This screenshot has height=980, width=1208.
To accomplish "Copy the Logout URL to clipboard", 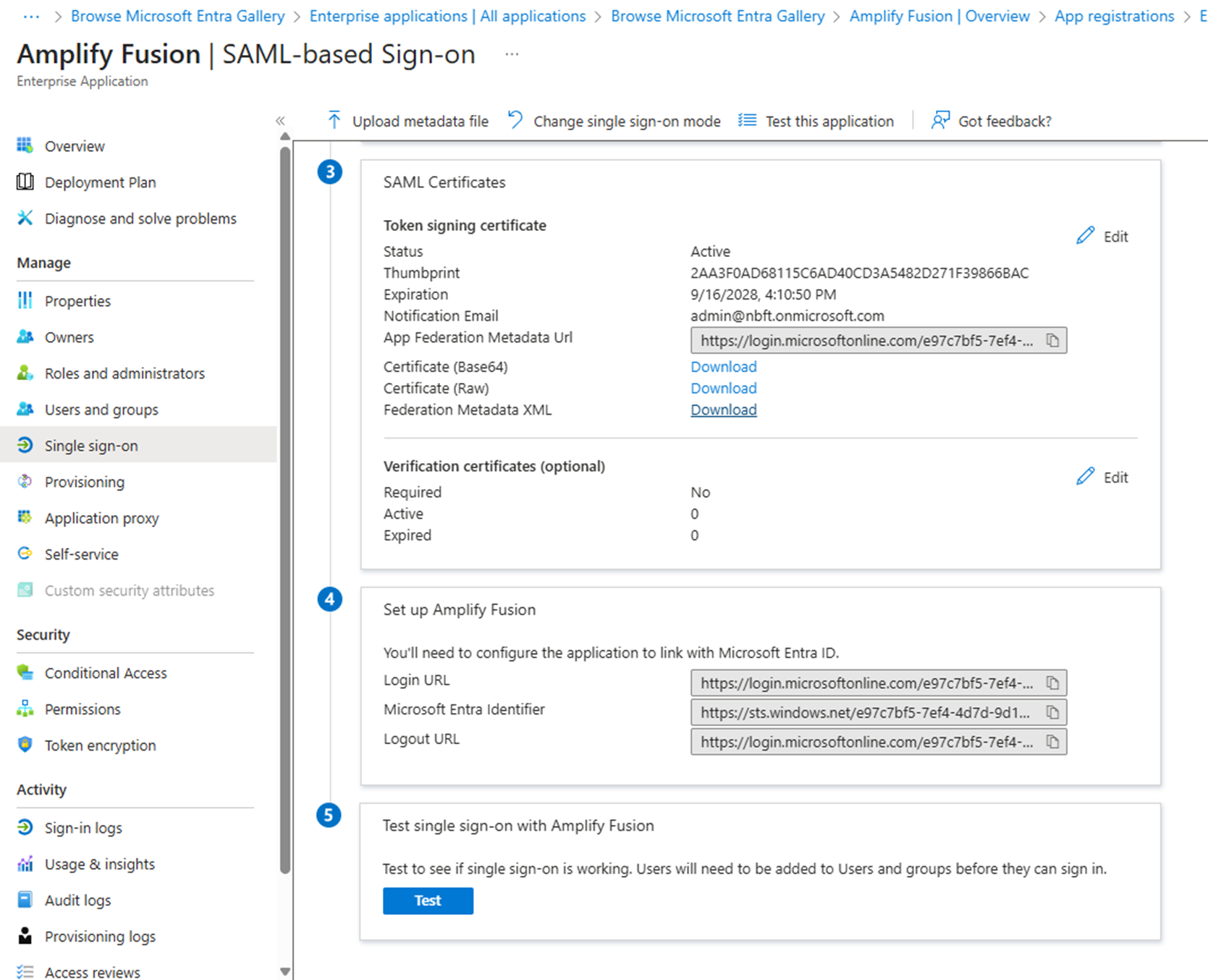I will pos(1052,743).
